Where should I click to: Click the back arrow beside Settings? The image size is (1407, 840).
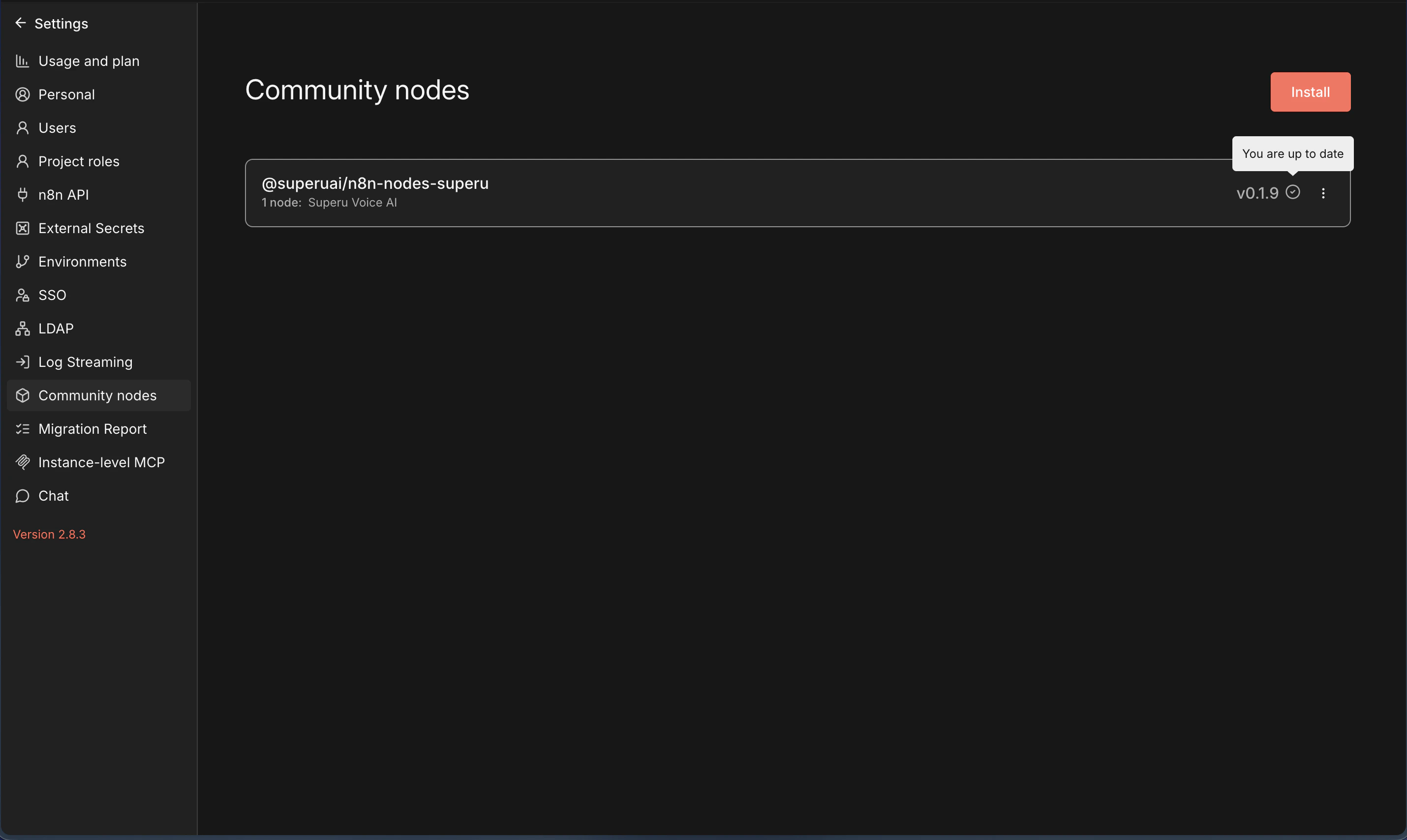point(21,23)
